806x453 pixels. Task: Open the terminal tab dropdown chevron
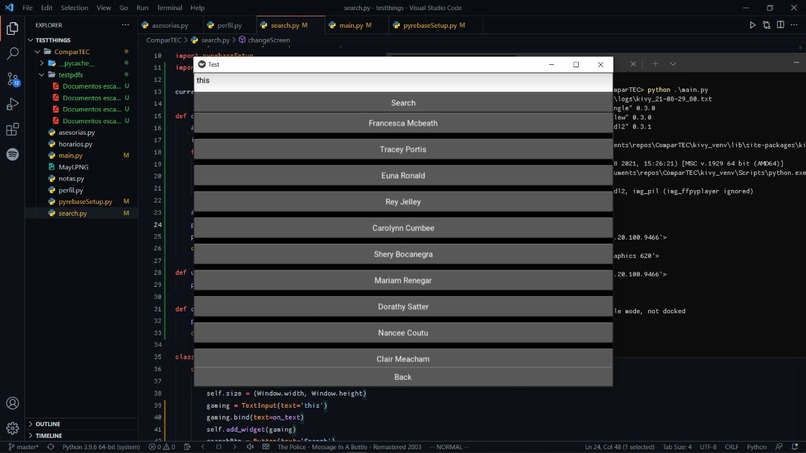672,64
